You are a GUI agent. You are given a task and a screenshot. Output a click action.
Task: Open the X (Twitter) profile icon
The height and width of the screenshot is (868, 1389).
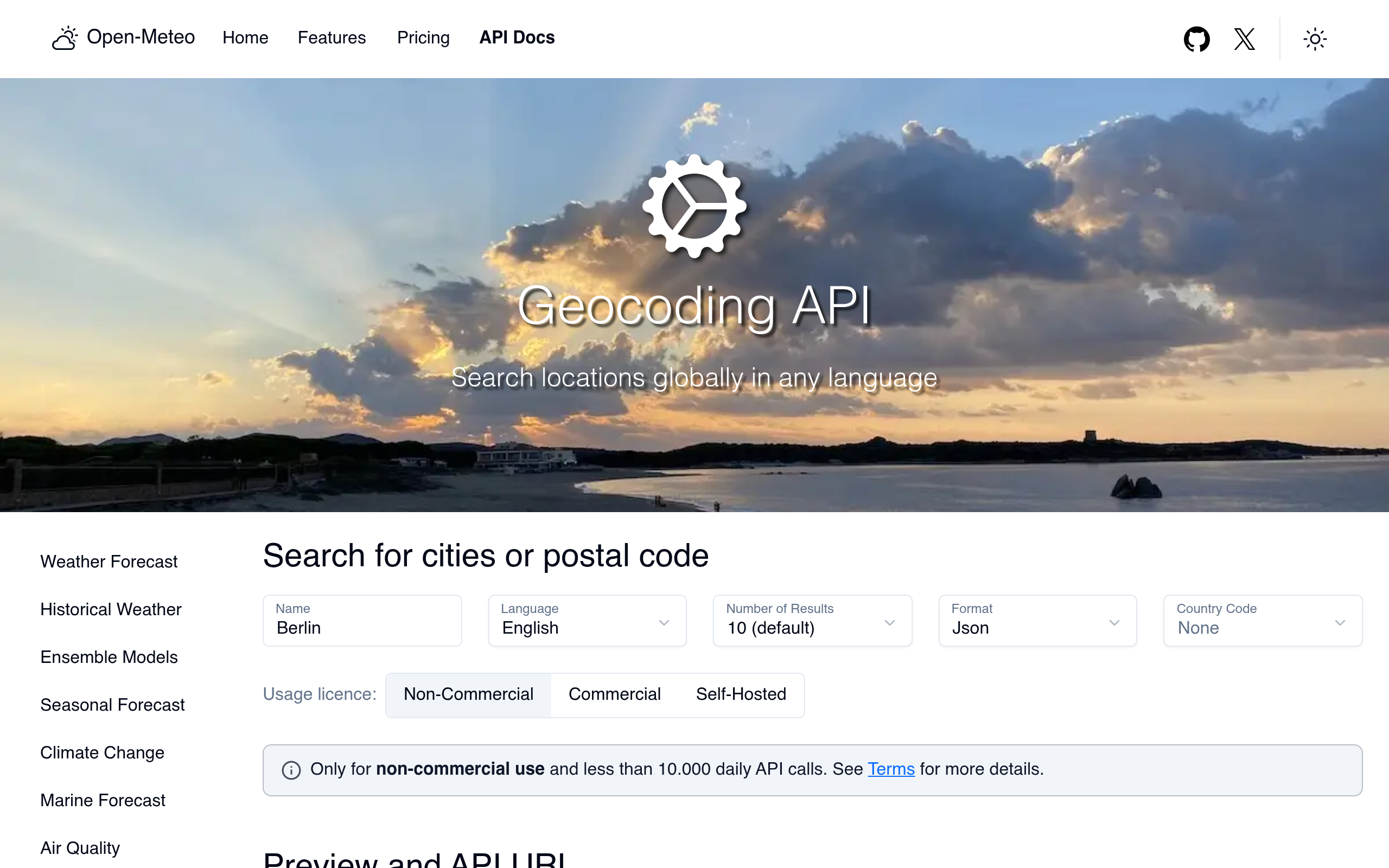1244,39
